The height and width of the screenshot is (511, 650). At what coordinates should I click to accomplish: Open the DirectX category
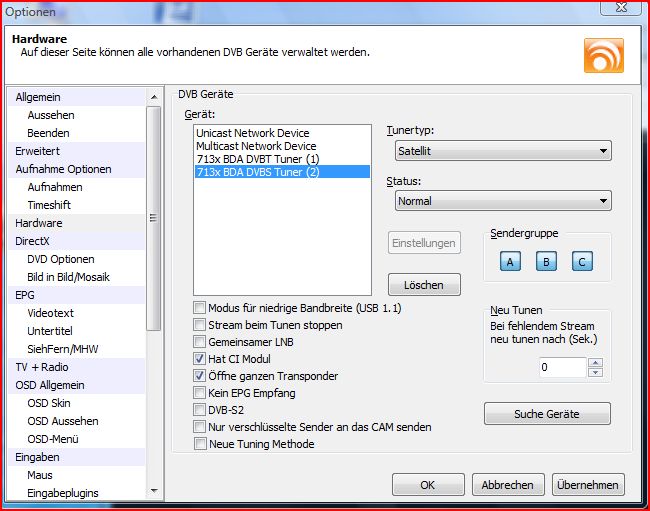pos(76,241)
